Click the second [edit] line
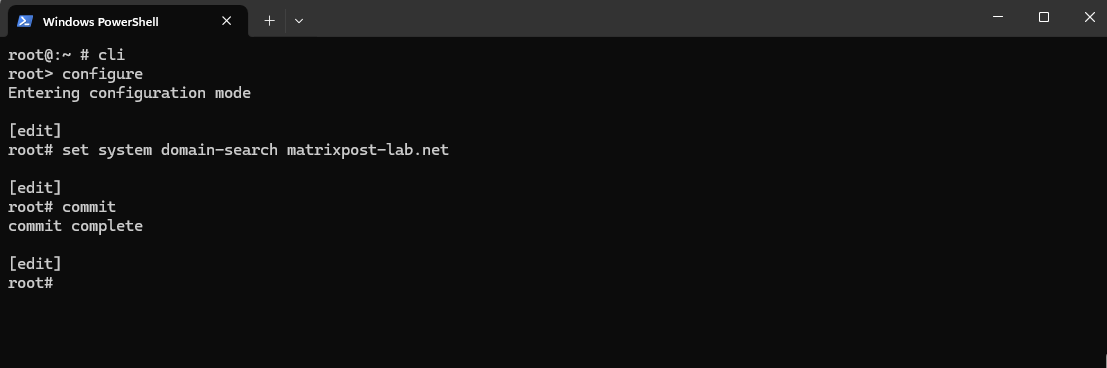This screenshot has width=1107, height=368. [35, 188]
